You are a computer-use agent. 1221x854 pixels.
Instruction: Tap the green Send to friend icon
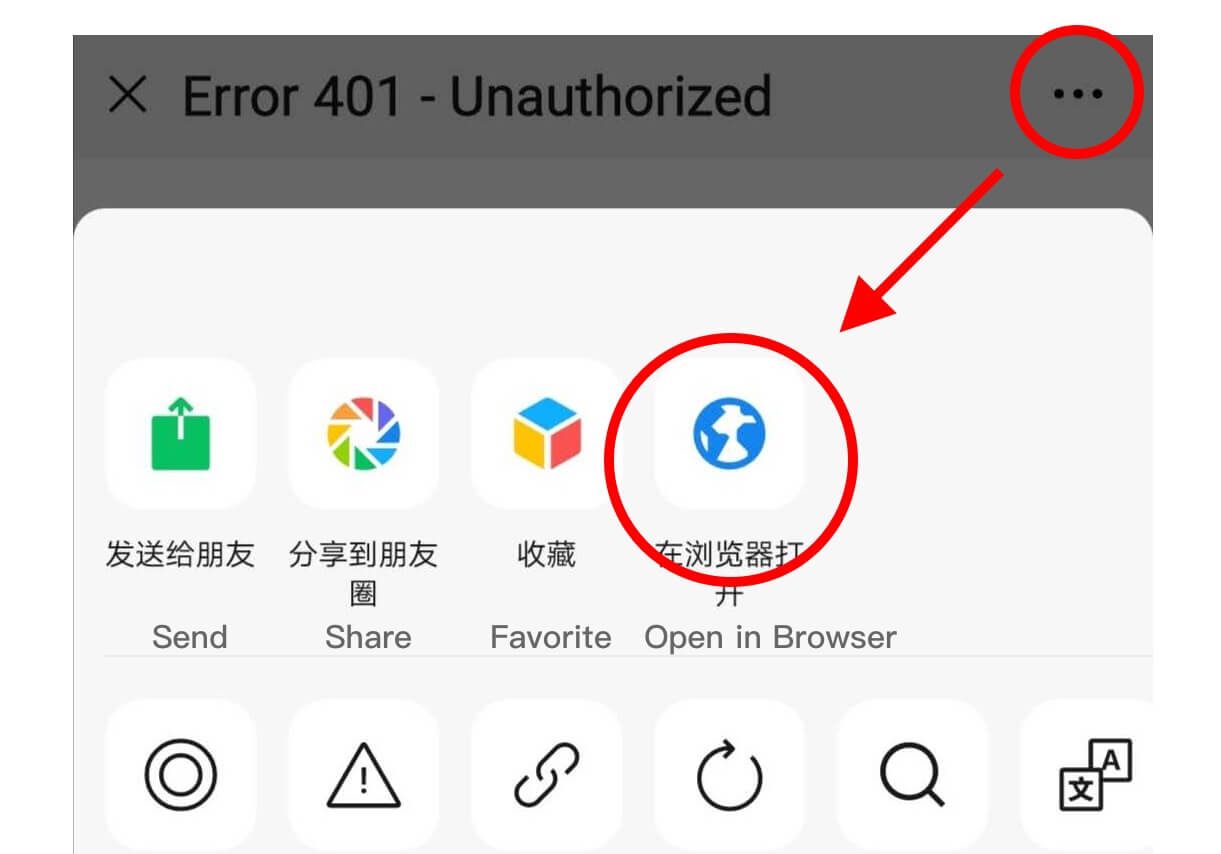click(181, 434)
